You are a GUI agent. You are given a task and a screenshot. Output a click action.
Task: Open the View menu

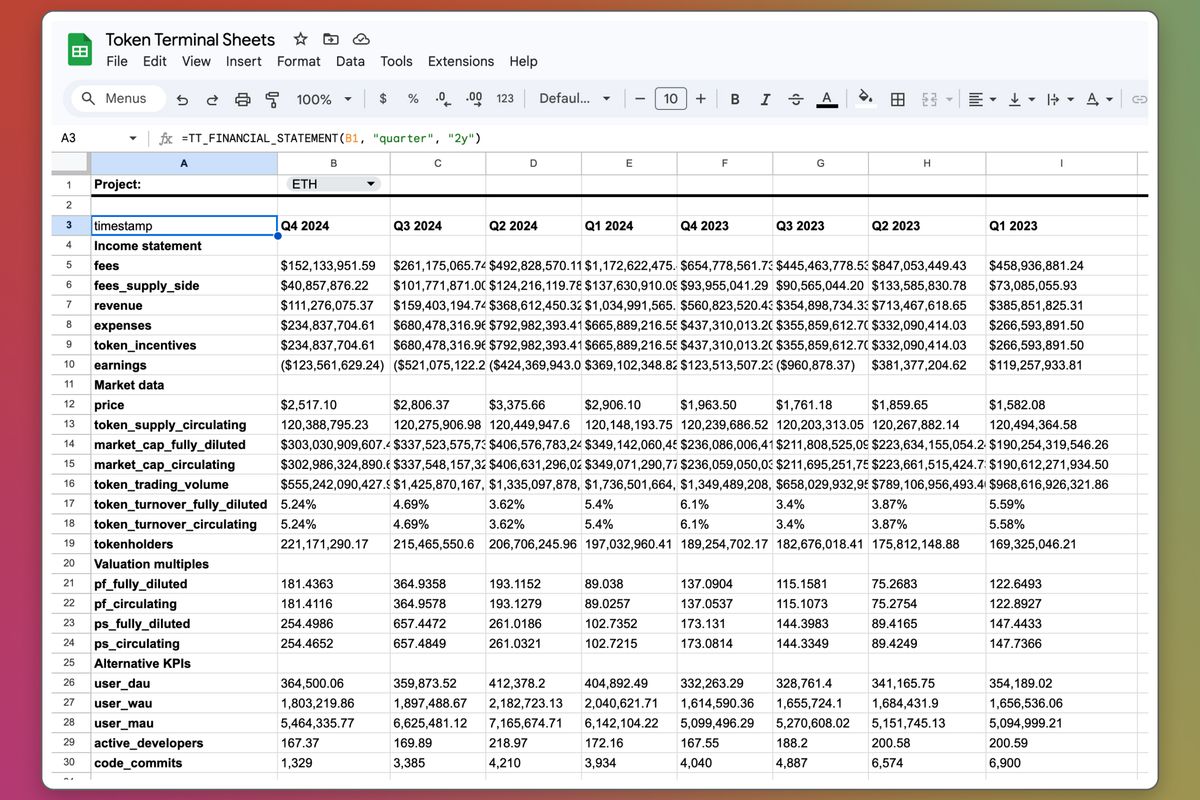point(196,61)
